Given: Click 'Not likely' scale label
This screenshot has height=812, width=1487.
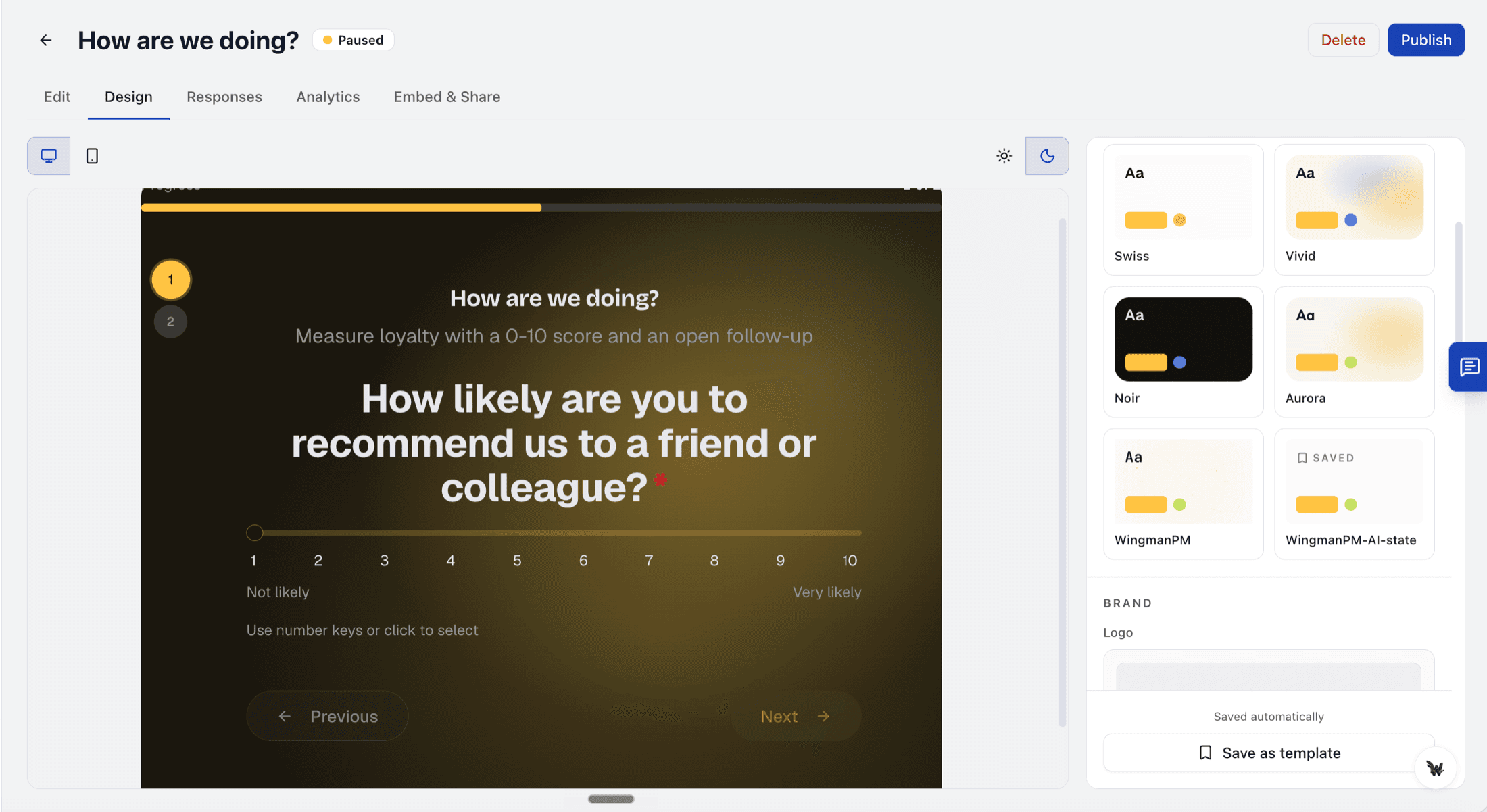Looking at the screenshot, I should click(278, 592).
